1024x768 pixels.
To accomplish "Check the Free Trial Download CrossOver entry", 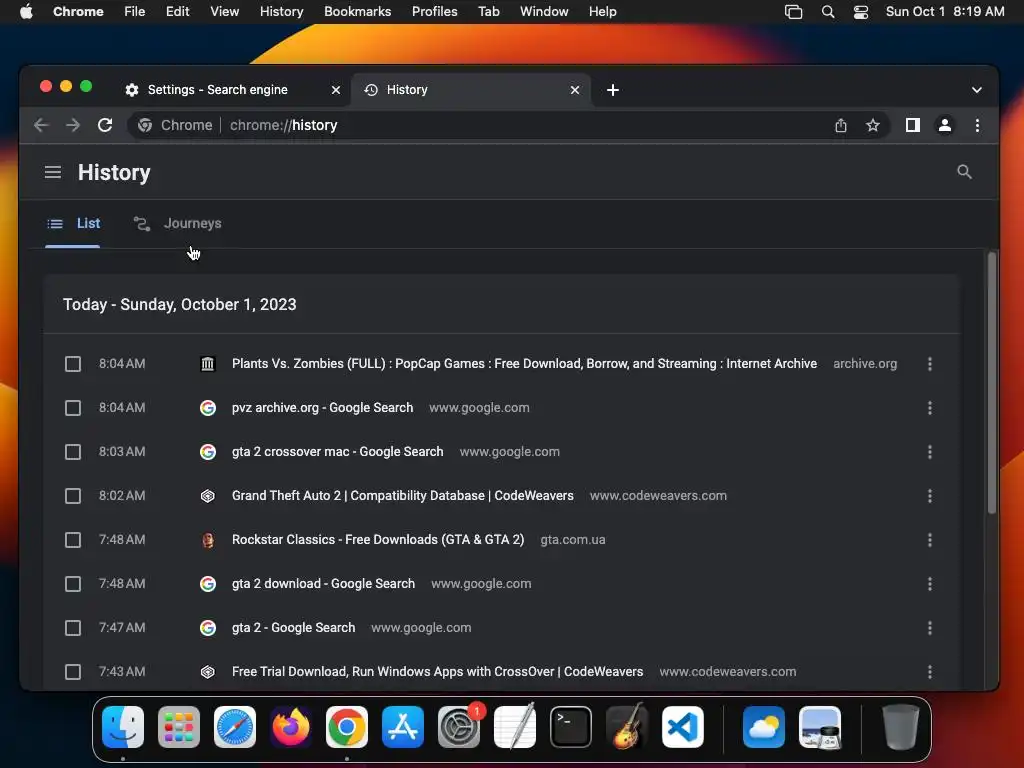I will [x=73, y=672].
